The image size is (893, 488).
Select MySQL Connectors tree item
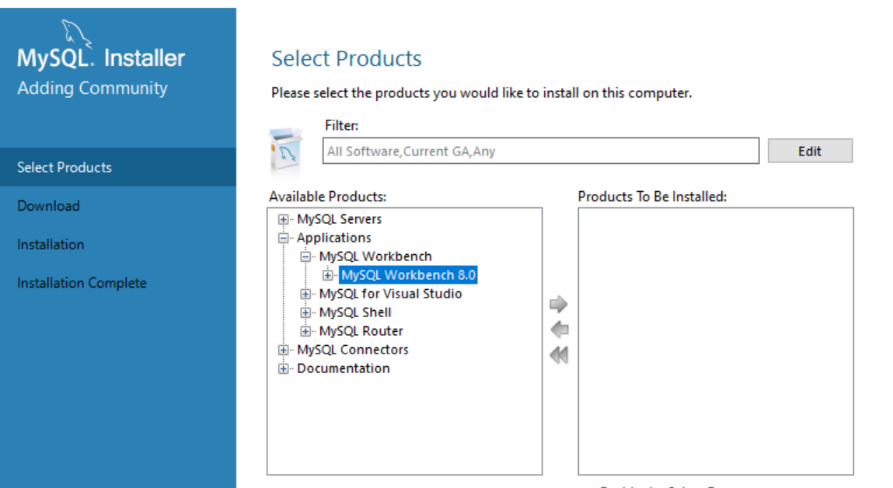[353, 350]
